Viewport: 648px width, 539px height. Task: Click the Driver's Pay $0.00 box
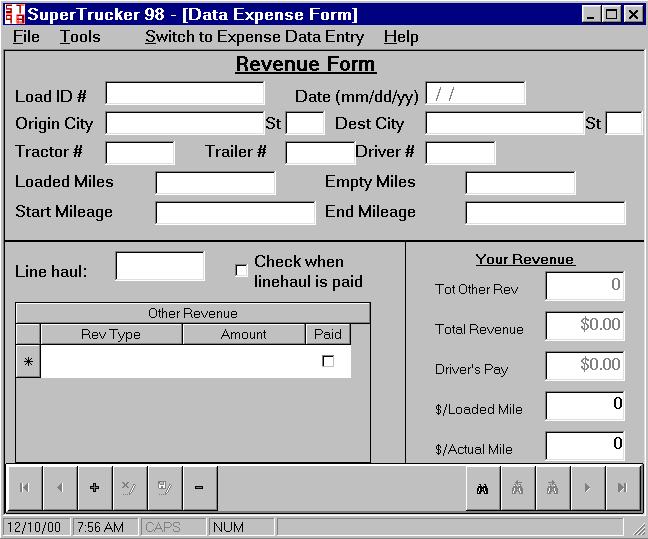[585, 365]
